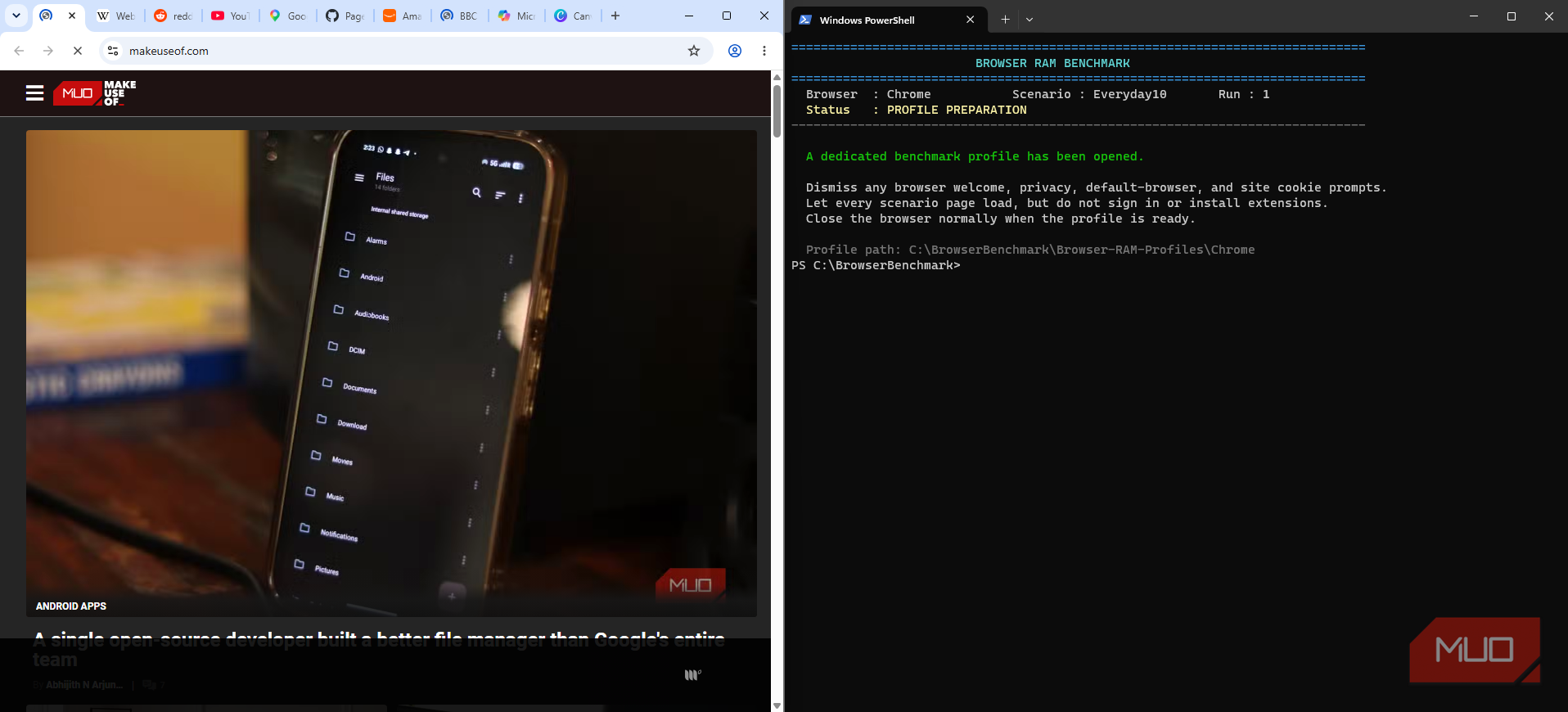Maximize the Chrome window

[727, 16]
